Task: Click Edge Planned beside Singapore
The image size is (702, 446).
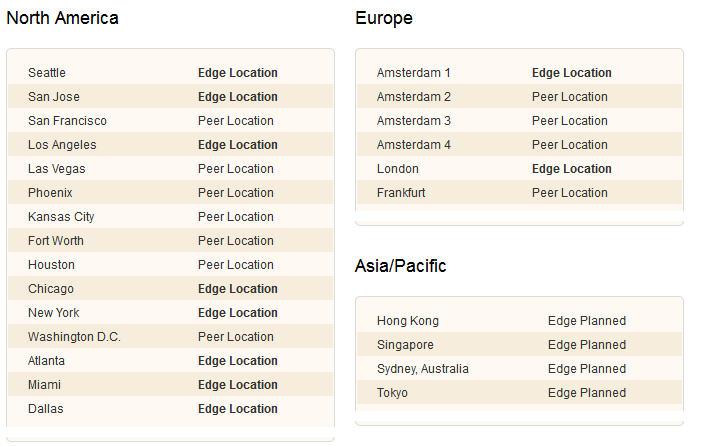Action: 587,345
